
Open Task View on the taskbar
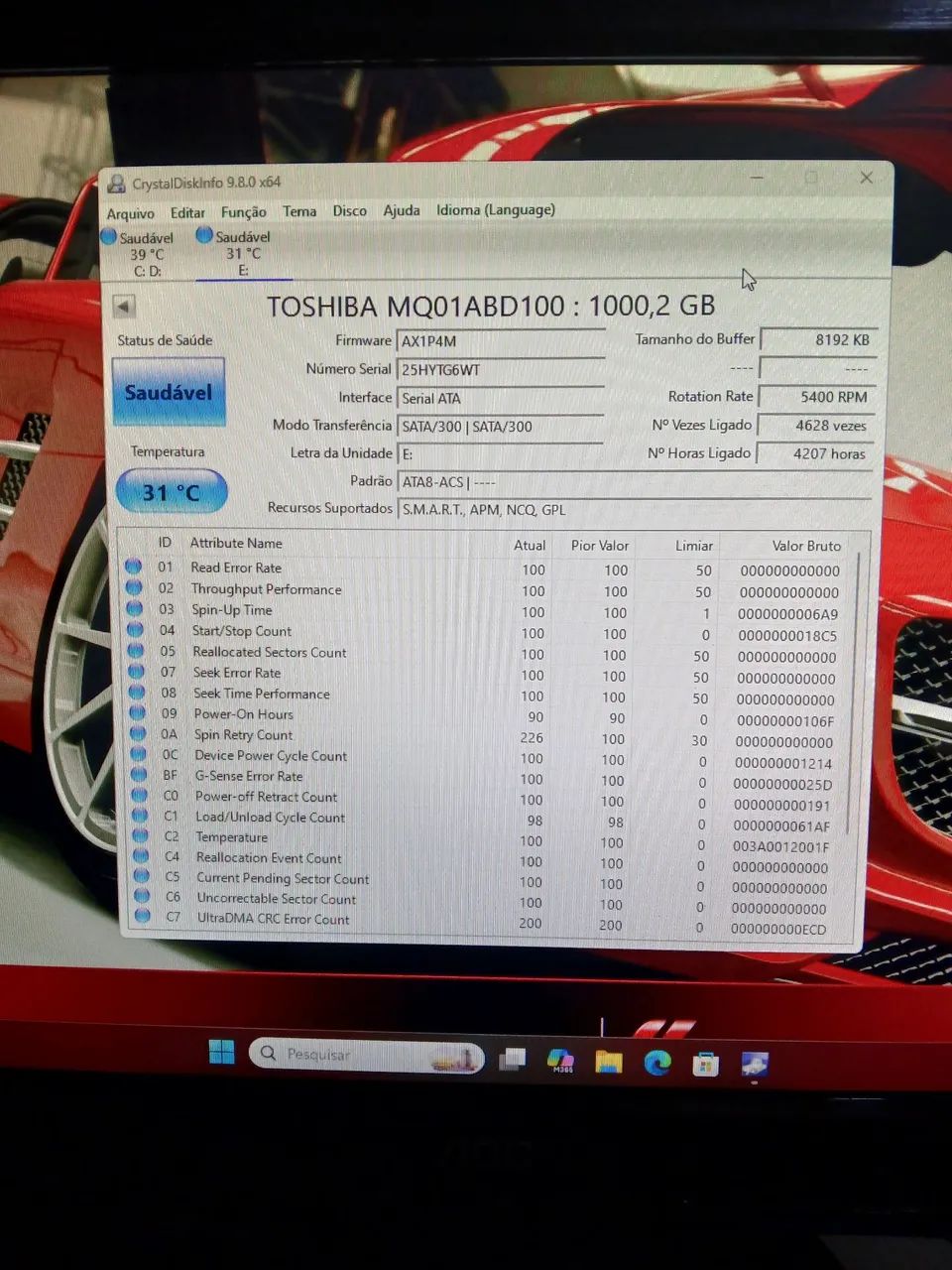pyautogui.click(x=512, y=1060)
